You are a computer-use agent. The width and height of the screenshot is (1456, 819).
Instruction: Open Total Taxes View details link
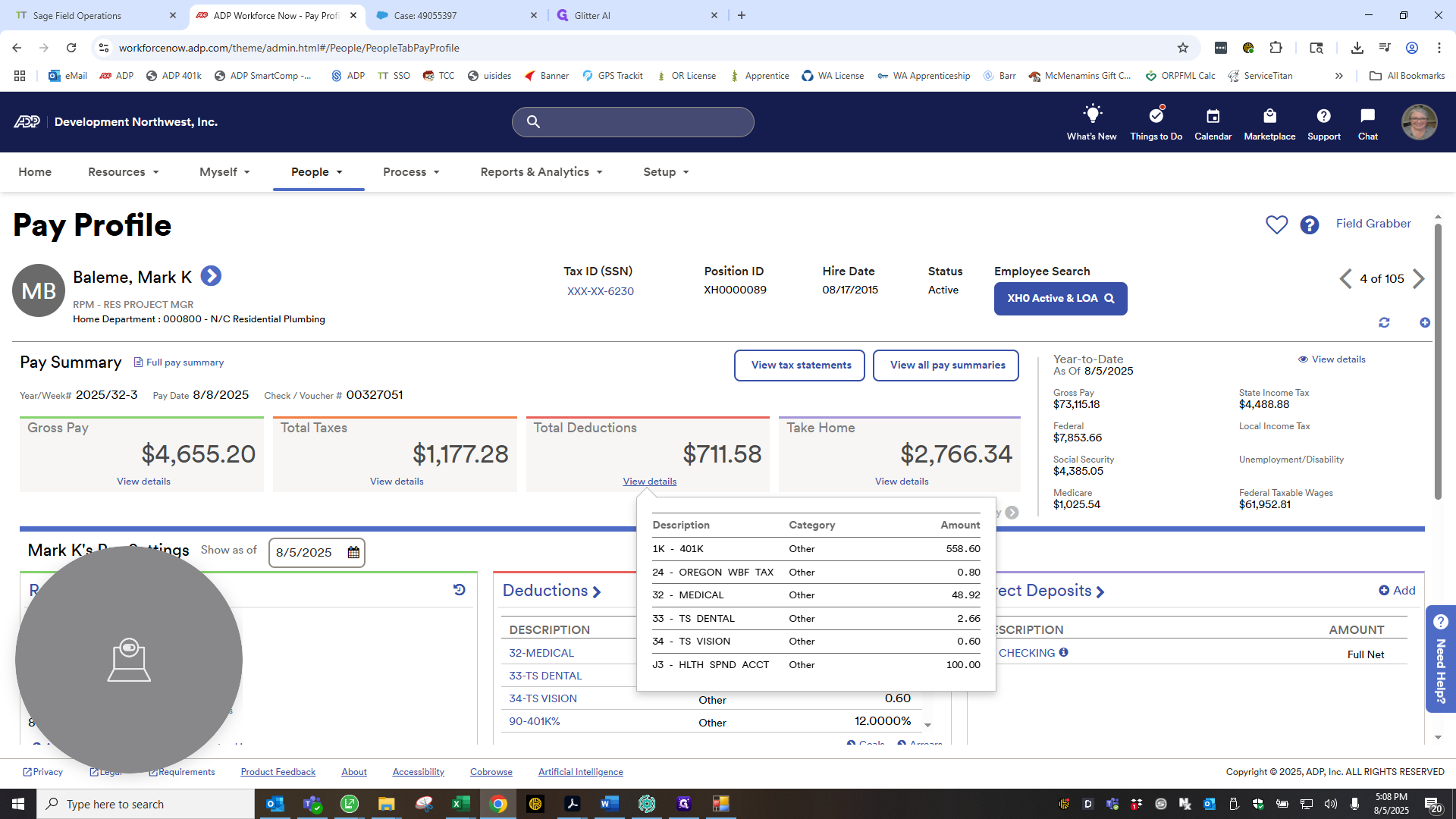(397, 482)
